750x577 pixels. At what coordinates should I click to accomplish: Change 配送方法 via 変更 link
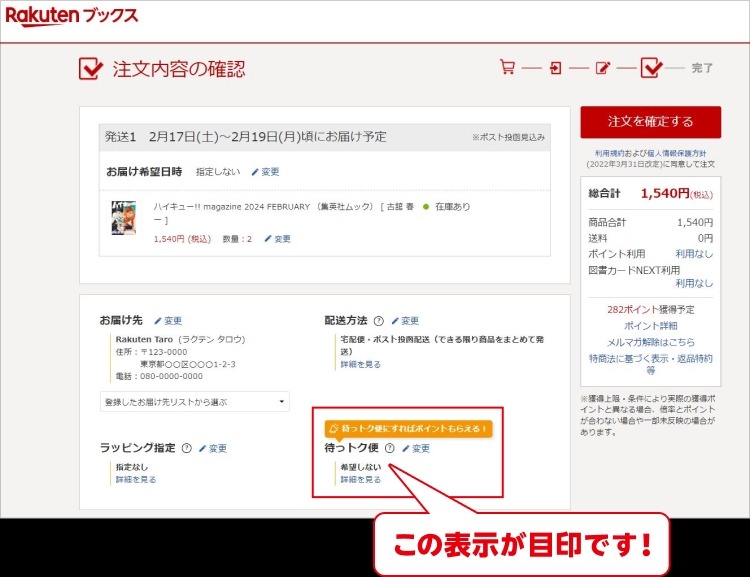405,321
